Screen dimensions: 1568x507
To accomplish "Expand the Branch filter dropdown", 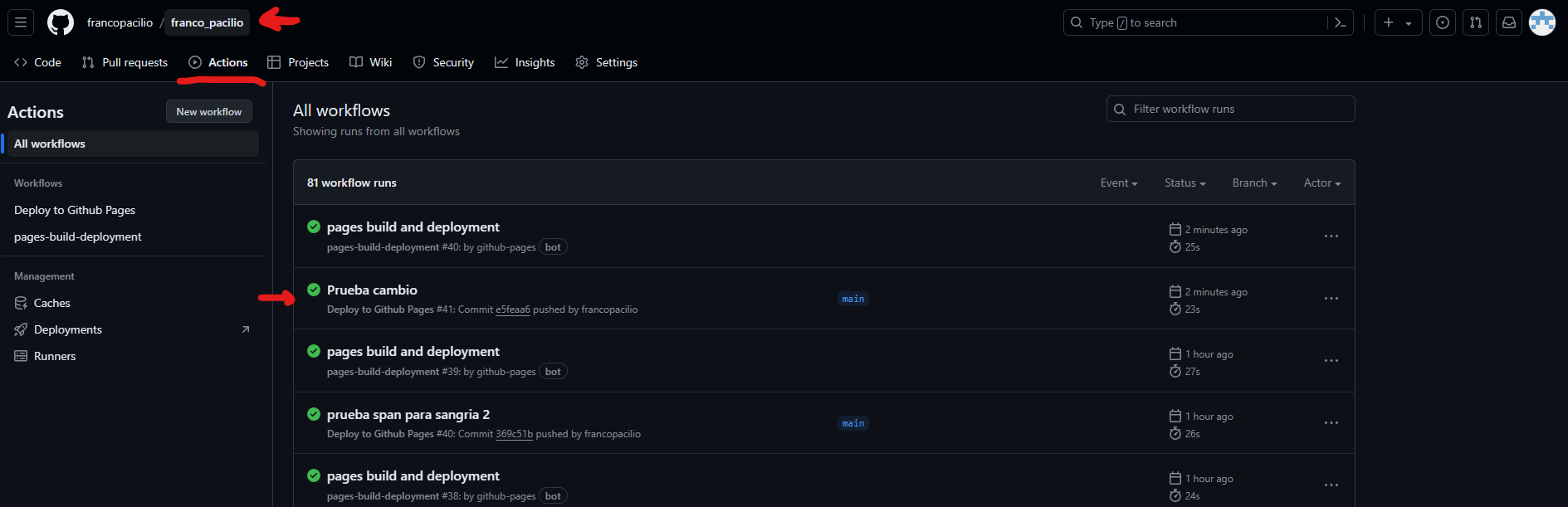I will click(x=1254, y=183).
